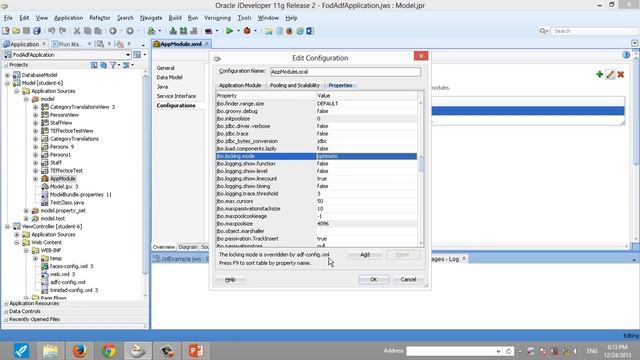Open the Refactor menu
Screen dimensions: 640x360
(100, 18)
